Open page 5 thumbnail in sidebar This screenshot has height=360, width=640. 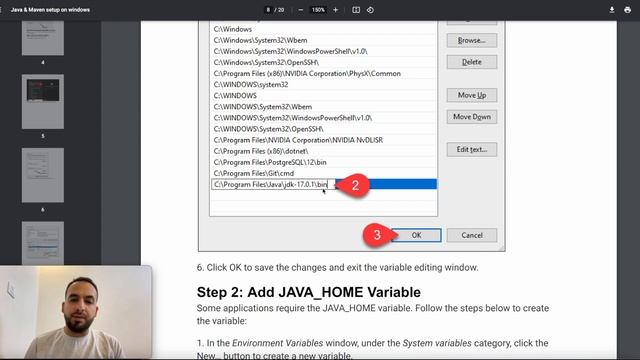(x=43, y=102)
